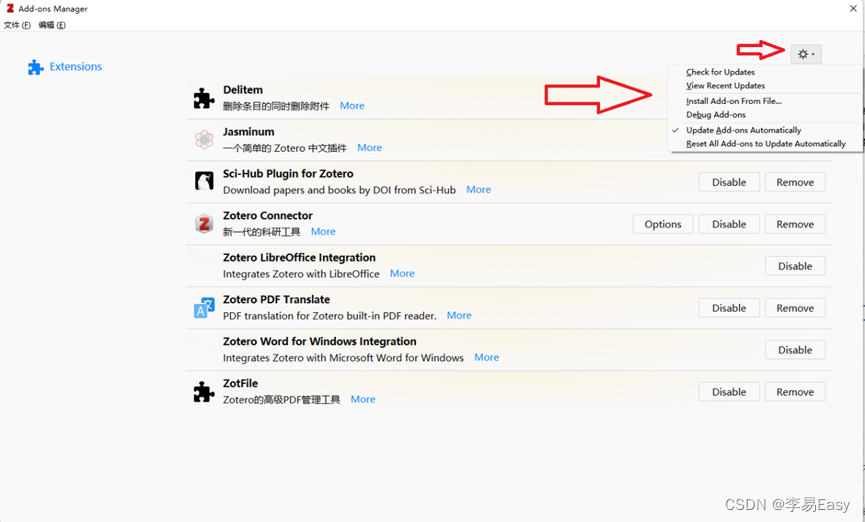Viewport: 865px width, 522px height.
Task: Open the 文件 (F) menu
Action: point(17,25)
